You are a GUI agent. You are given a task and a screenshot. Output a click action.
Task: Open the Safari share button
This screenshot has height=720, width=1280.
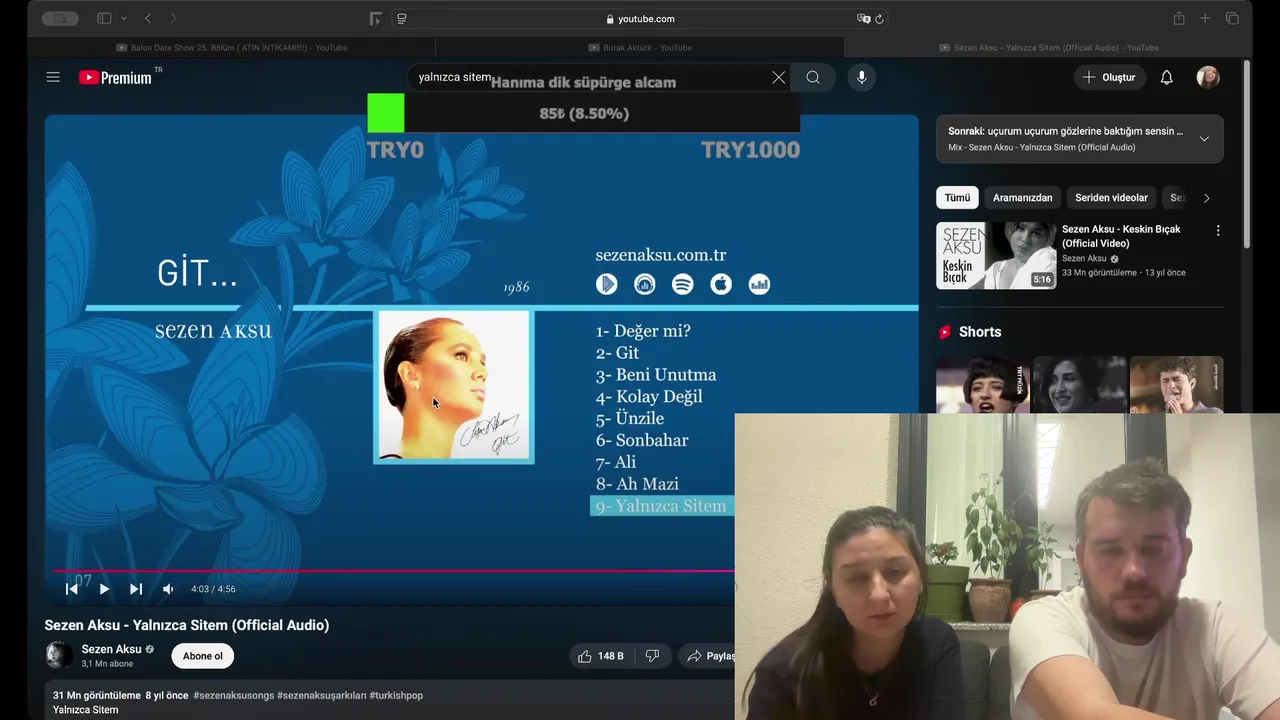(1179, 18)
